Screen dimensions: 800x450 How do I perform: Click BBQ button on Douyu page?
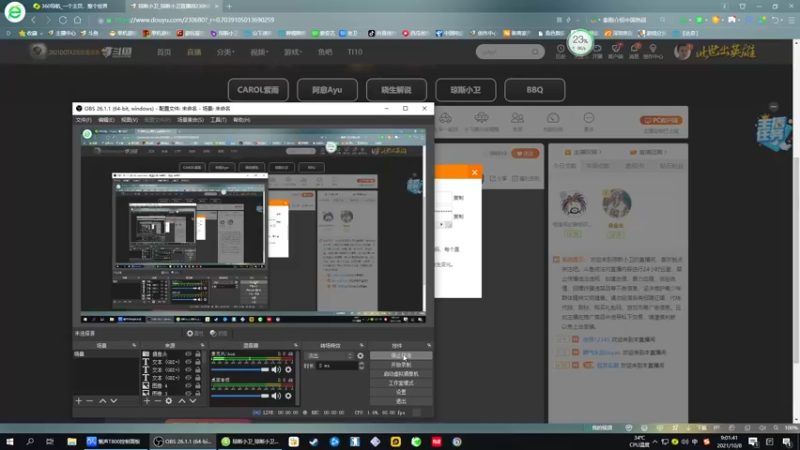pos(534,90)
